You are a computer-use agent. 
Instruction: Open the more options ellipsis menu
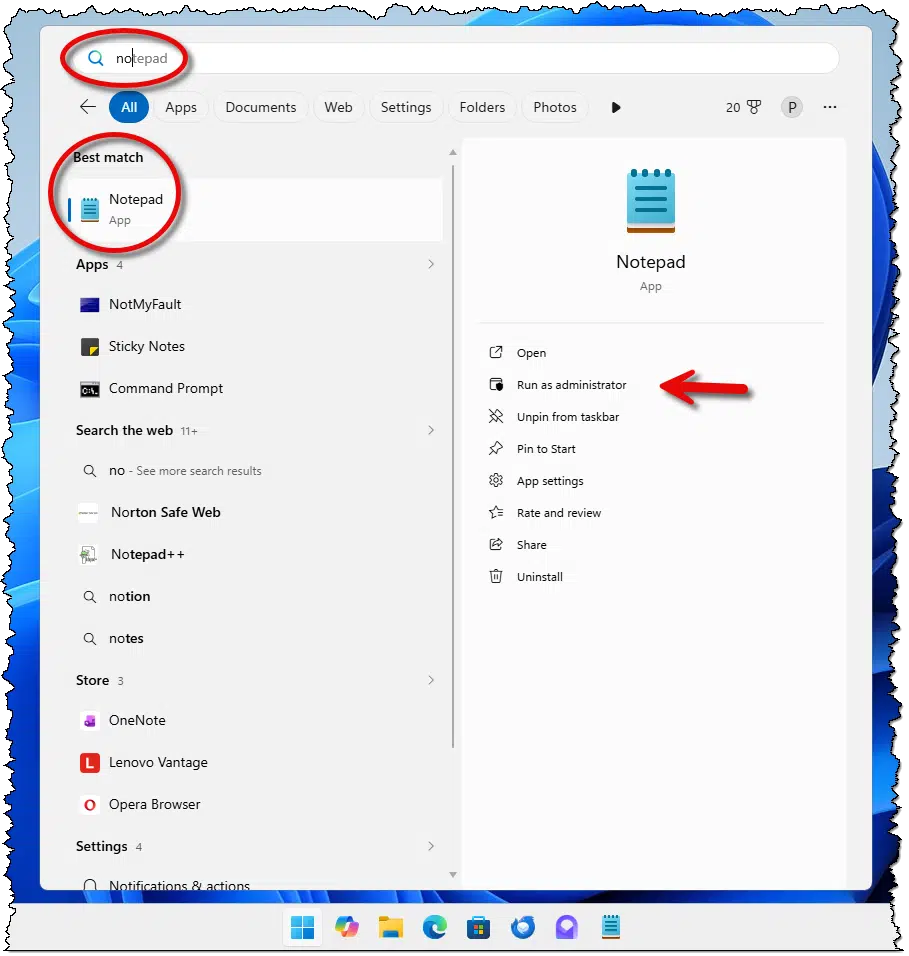[x=829, y=107]
